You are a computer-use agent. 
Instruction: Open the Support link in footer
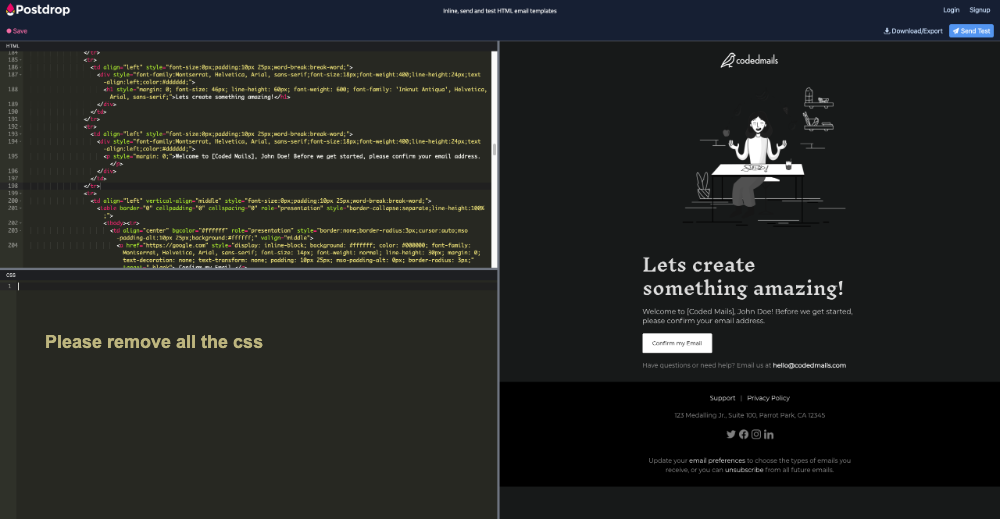pos(722,398)
